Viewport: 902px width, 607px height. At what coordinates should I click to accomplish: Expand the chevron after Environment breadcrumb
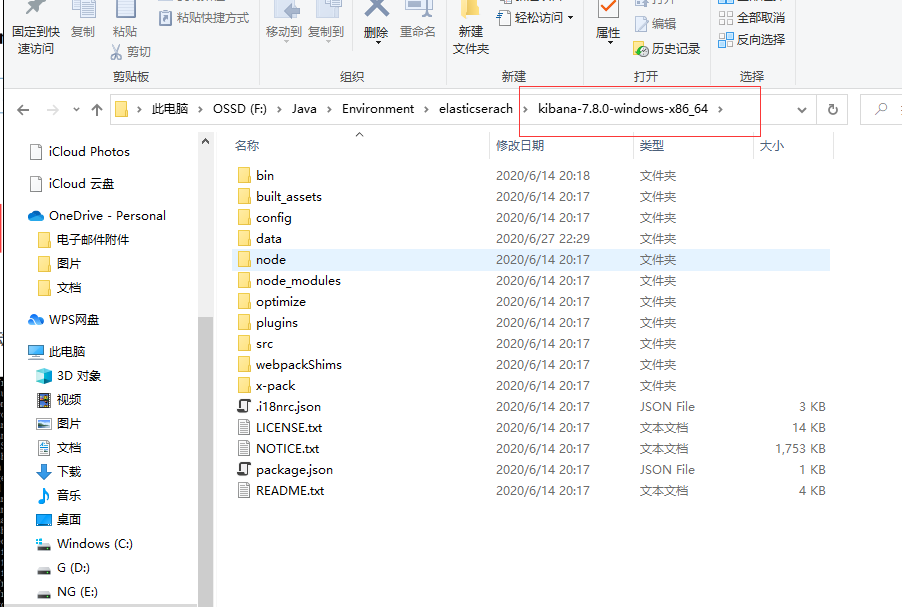(x=426, y=109)
